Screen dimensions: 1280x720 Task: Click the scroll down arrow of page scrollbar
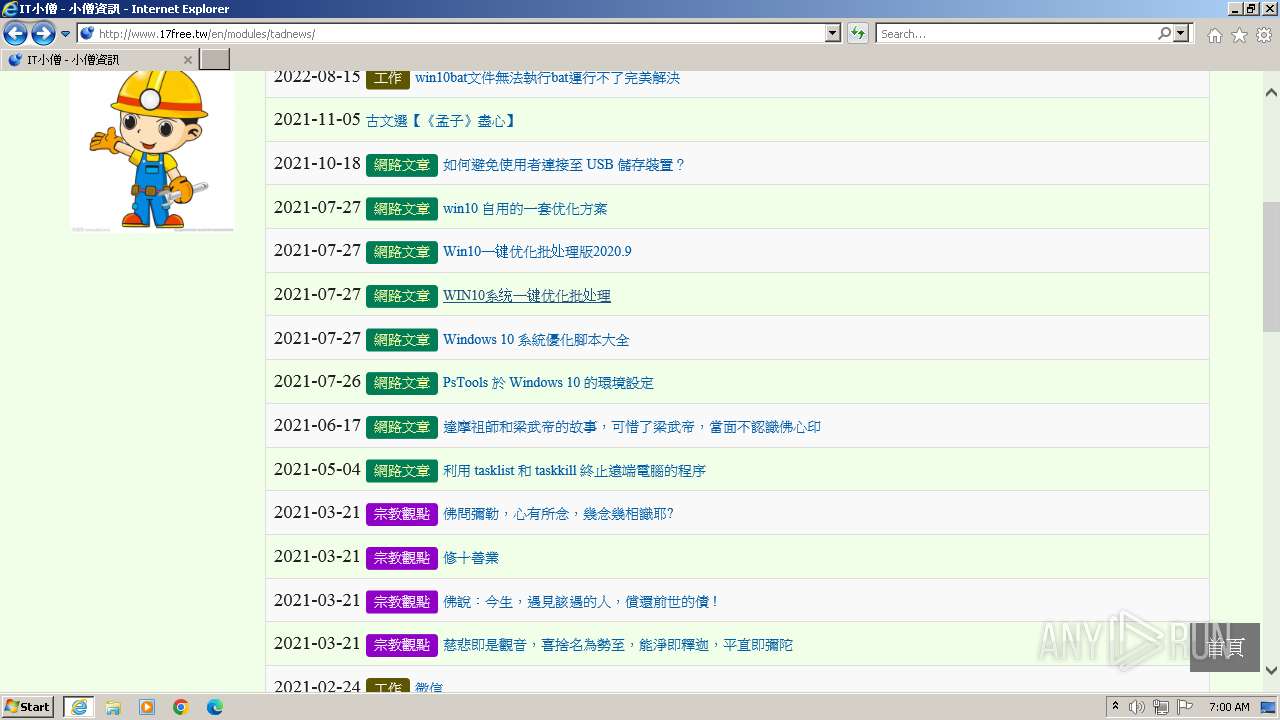[1271, 671]
